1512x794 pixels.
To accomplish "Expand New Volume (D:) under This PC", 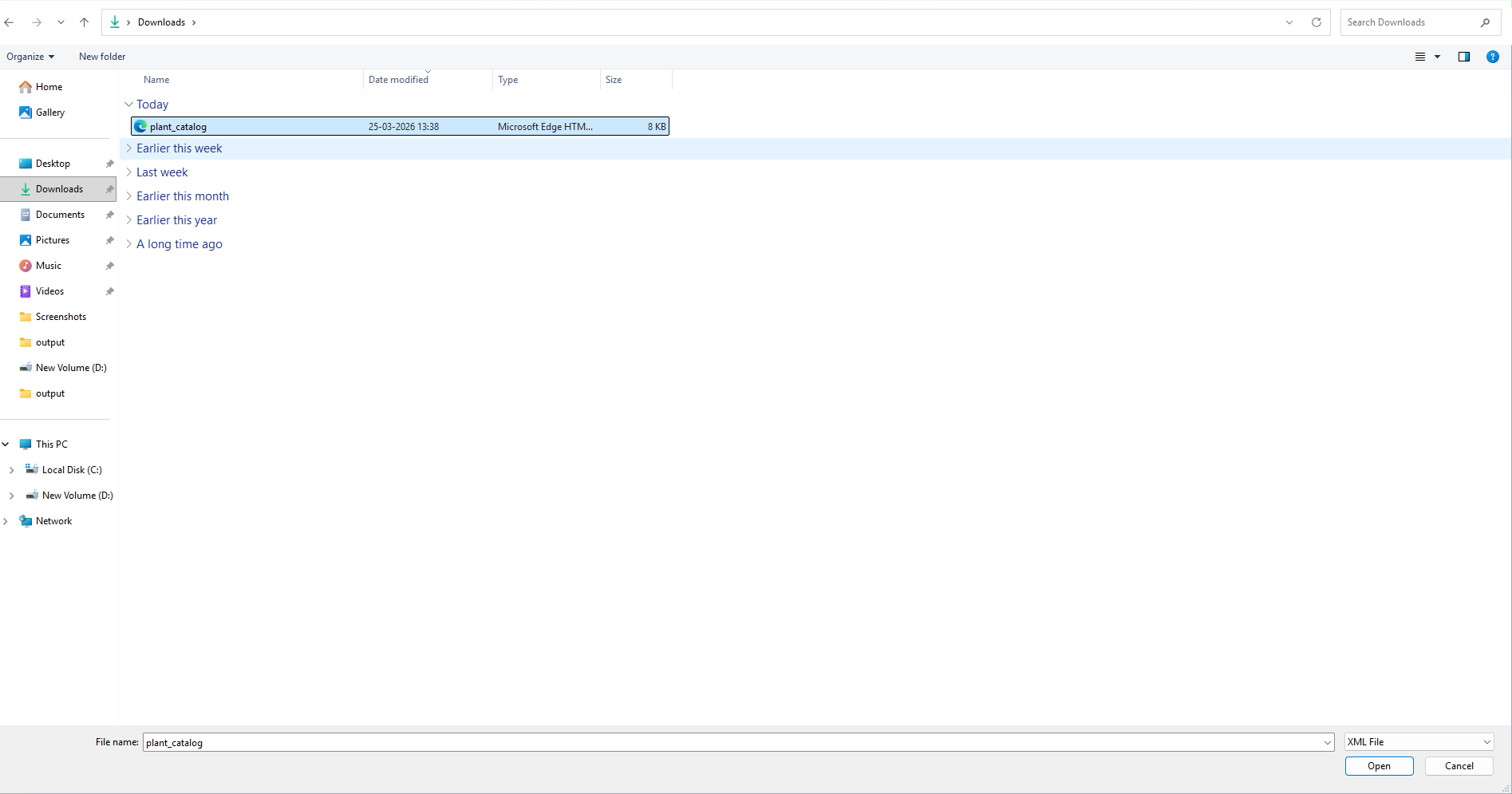I will [x=11, y=496].
